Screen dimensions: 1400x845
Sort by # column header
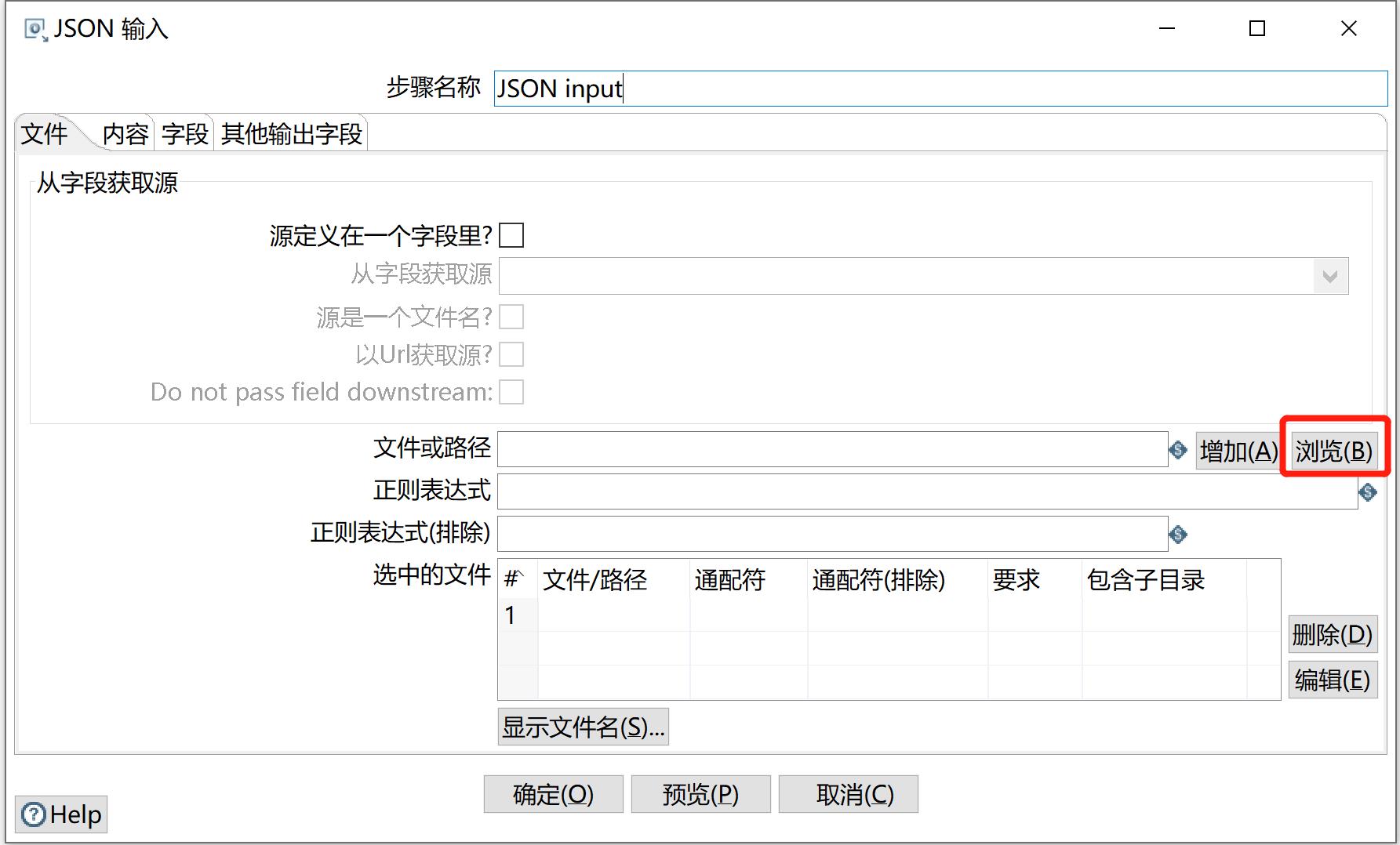[x=518, y=580]
